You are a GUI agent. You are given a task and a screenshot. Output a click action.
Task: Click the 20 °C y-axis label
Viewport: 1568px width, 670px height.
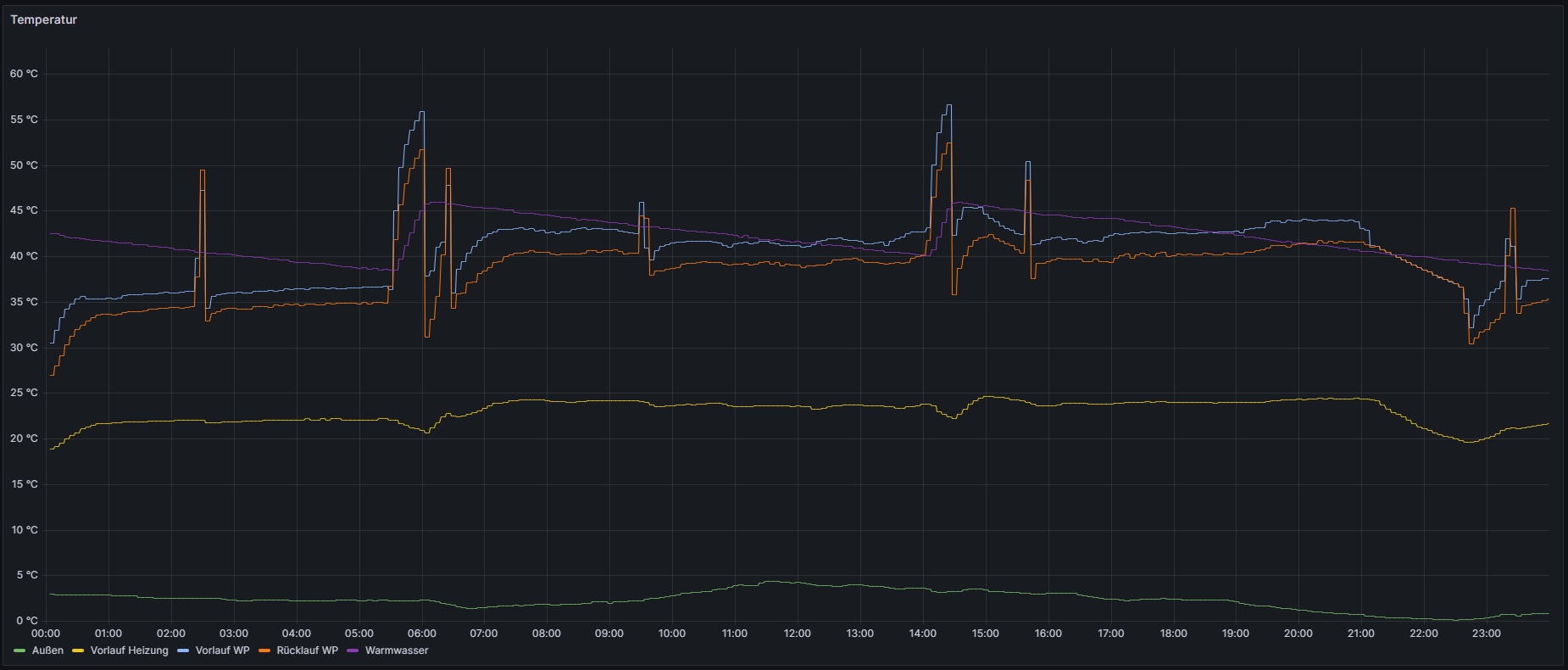point(24,438)
